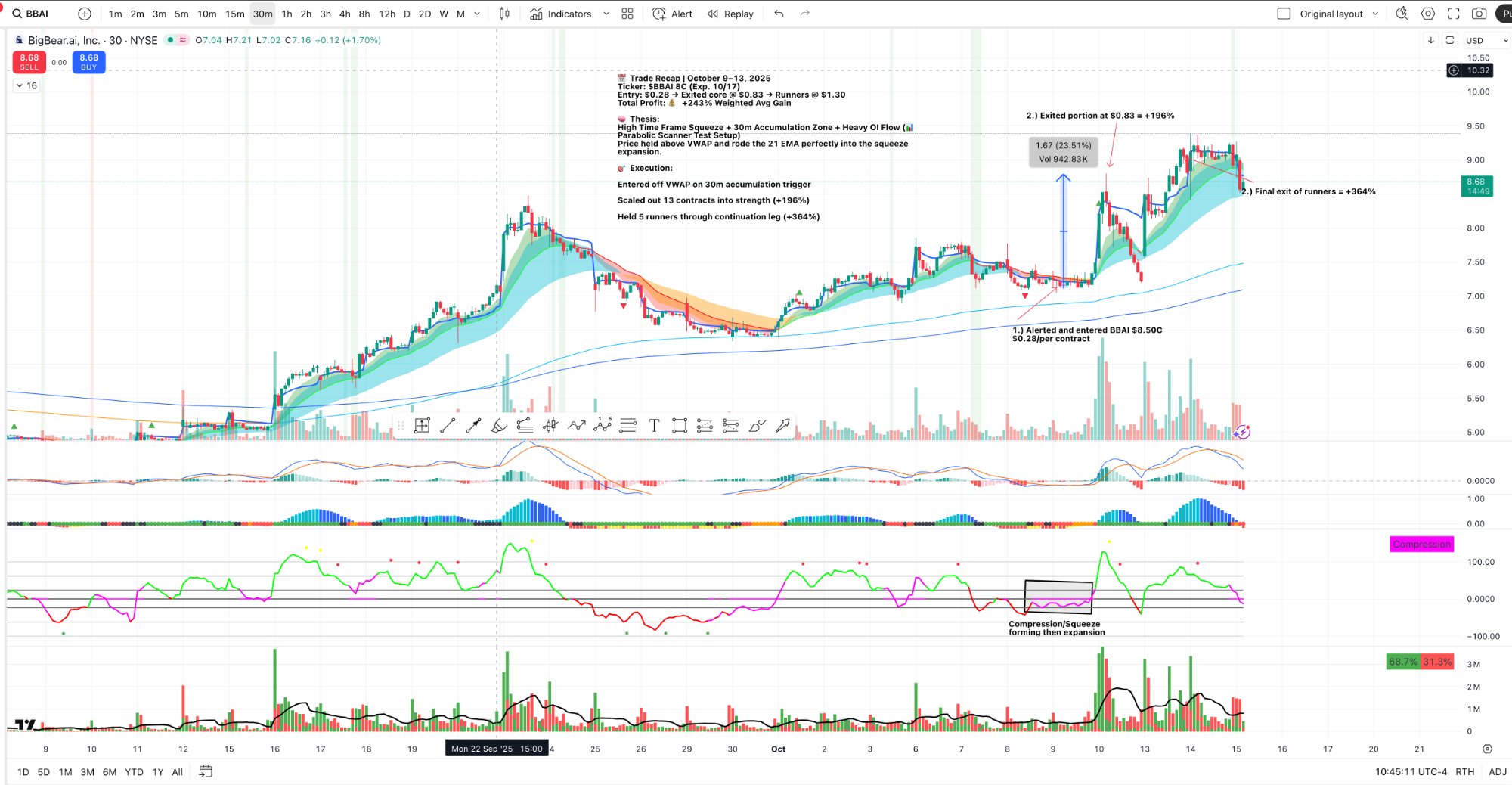Image resolution: width=1512 pixels, height=785 pixels.
Task: Select the W weekly interval
Action: [444, 14]
